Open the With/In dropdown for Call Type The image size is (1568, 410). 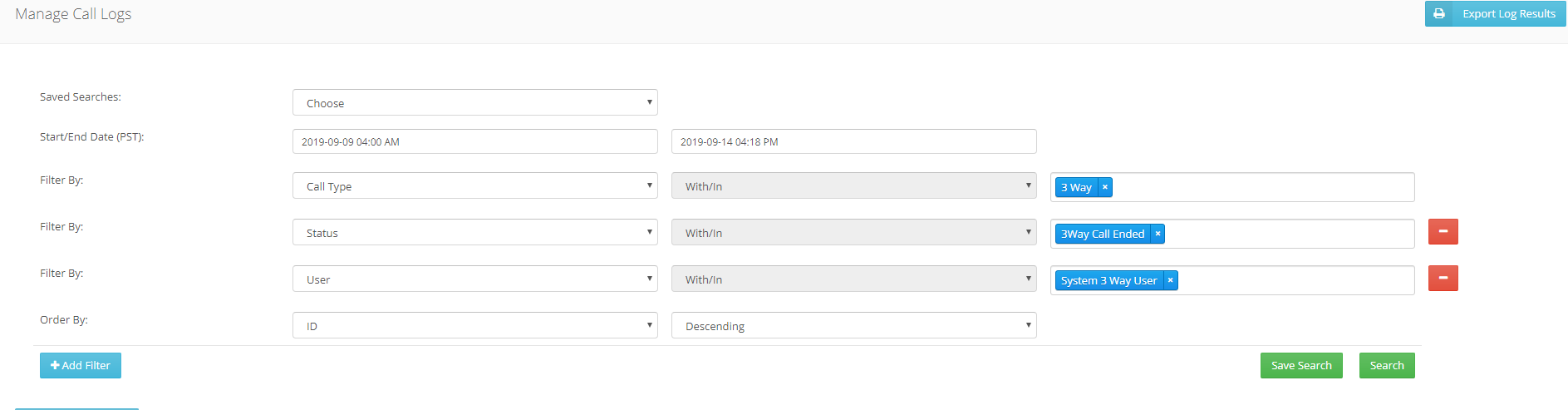[x=854, y=185]
